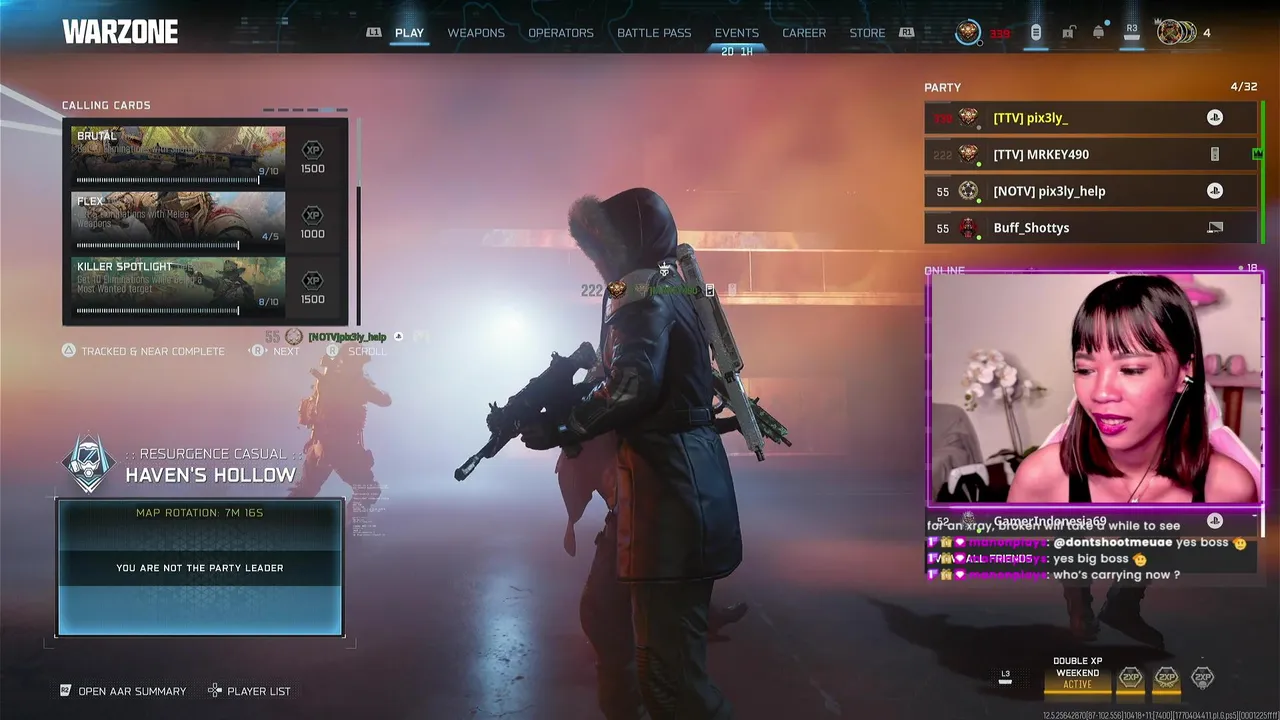
Task: Click the NEXT calling cards prompt
Action: coord(275,351)
